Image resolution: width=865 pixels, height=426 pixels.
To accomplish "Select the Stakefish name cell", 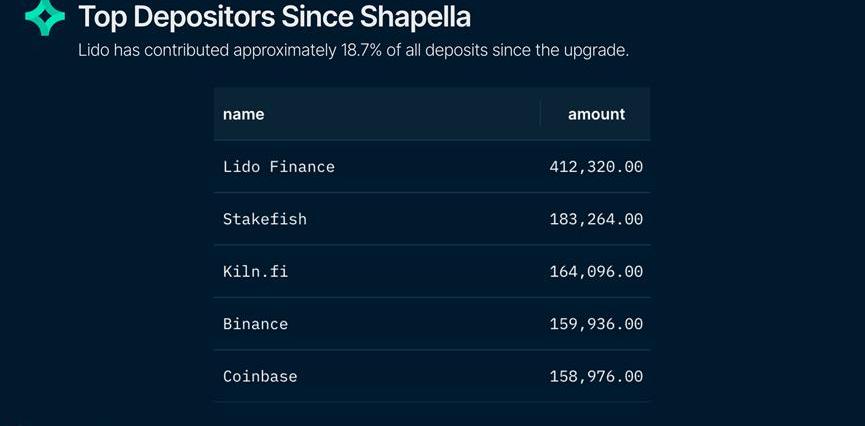I will [265, 219].
